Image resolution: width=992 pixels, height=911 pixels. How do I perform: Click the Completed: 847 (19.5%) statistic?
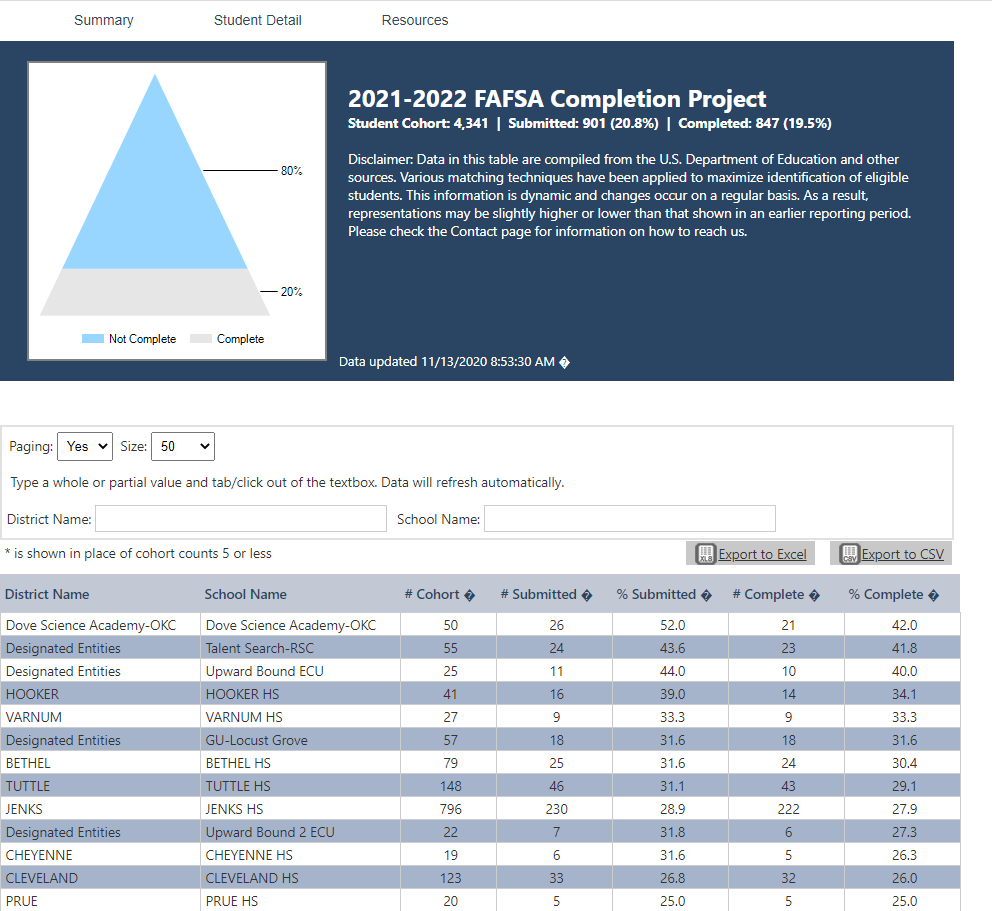[x=755, y=123]
